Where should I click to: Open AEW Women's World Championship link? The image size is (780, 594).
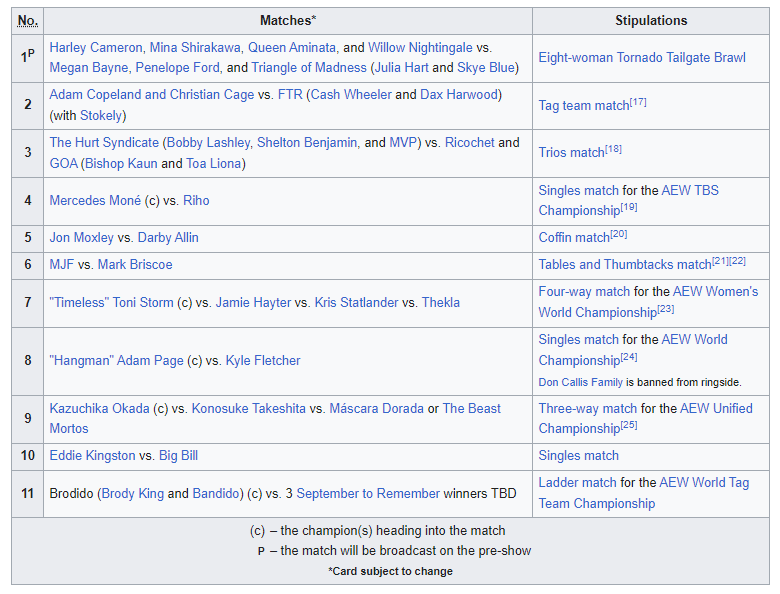(x=648, y=301)
